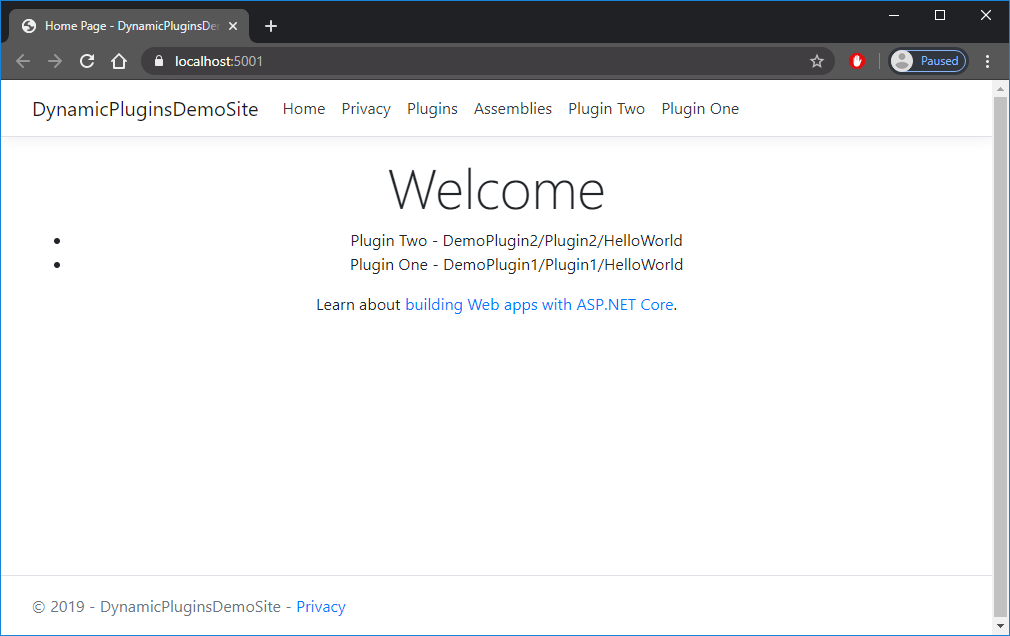The height and width of the screenshot is (636, 1010).
Task: Open the Home page icon in toolbar
Action: pos(119,61)
